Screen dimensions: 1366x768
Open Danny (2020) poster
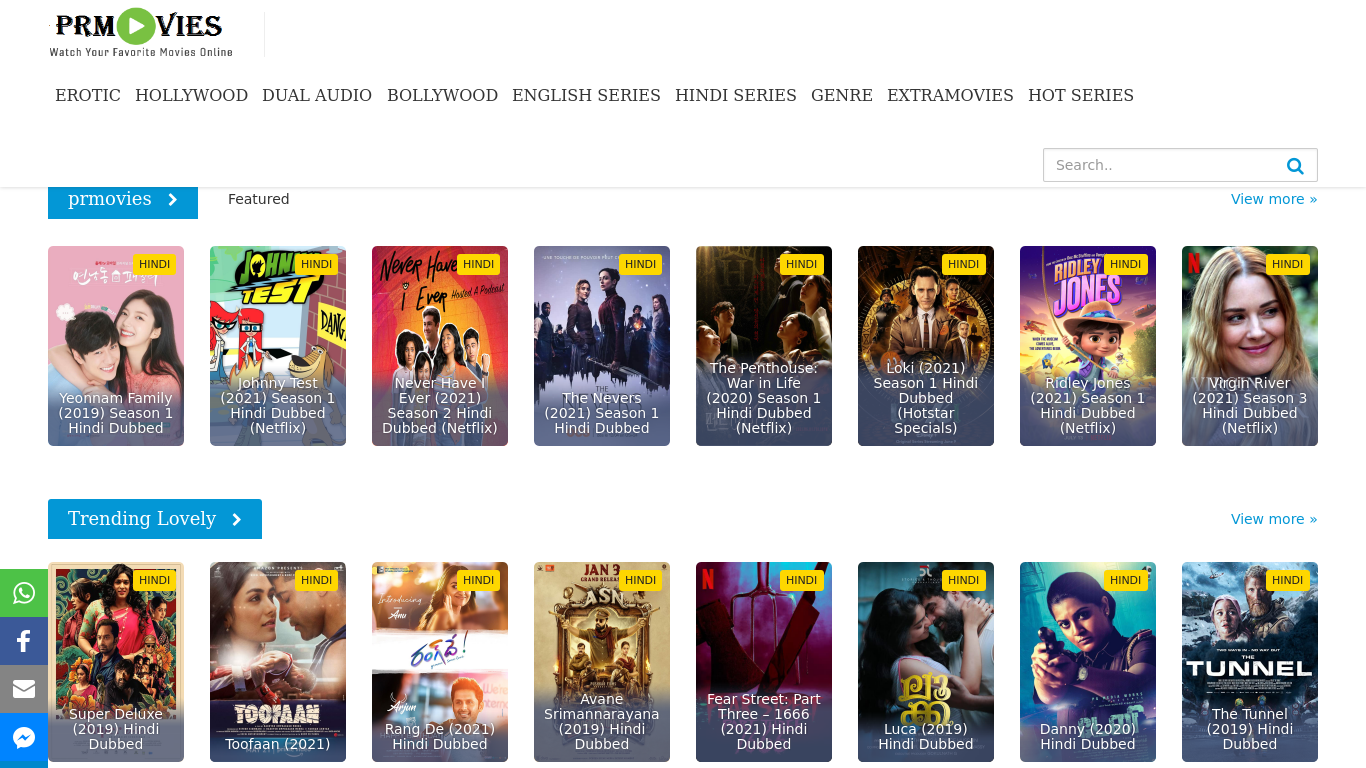click(1088, 662)
